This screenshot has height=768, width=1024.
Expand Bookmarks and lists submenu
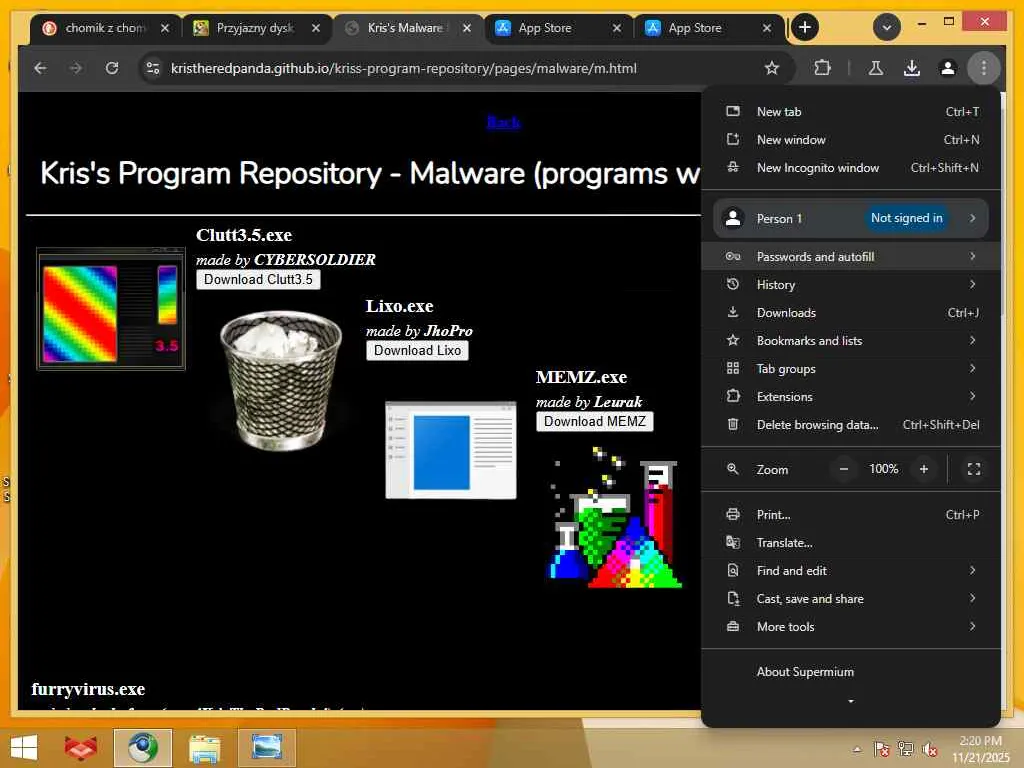pos(851,341)
